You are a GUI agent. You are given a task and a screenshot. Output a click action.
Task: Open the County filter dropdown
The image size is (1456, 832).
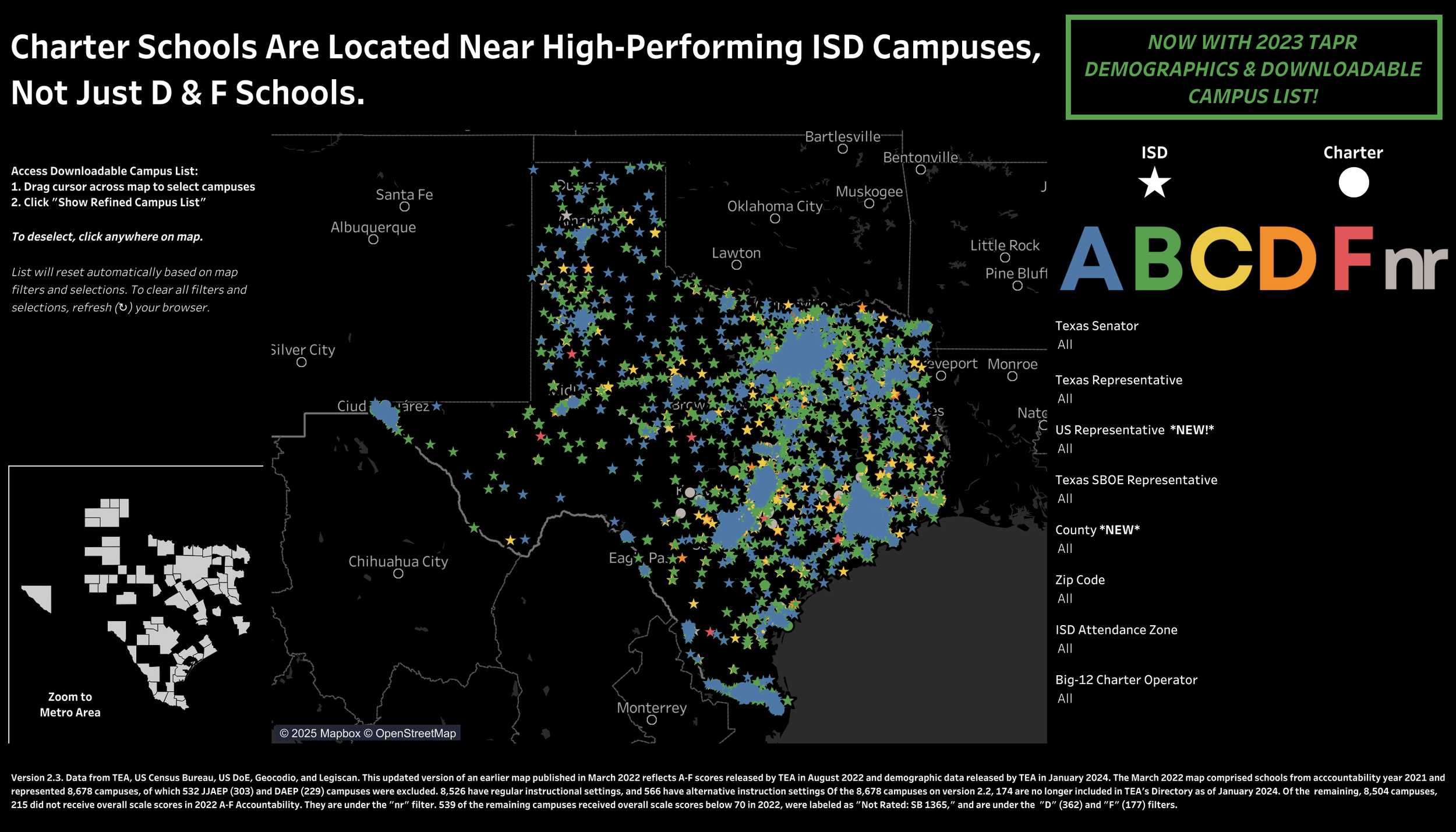pyautogui.click(x=1066, y=549)
